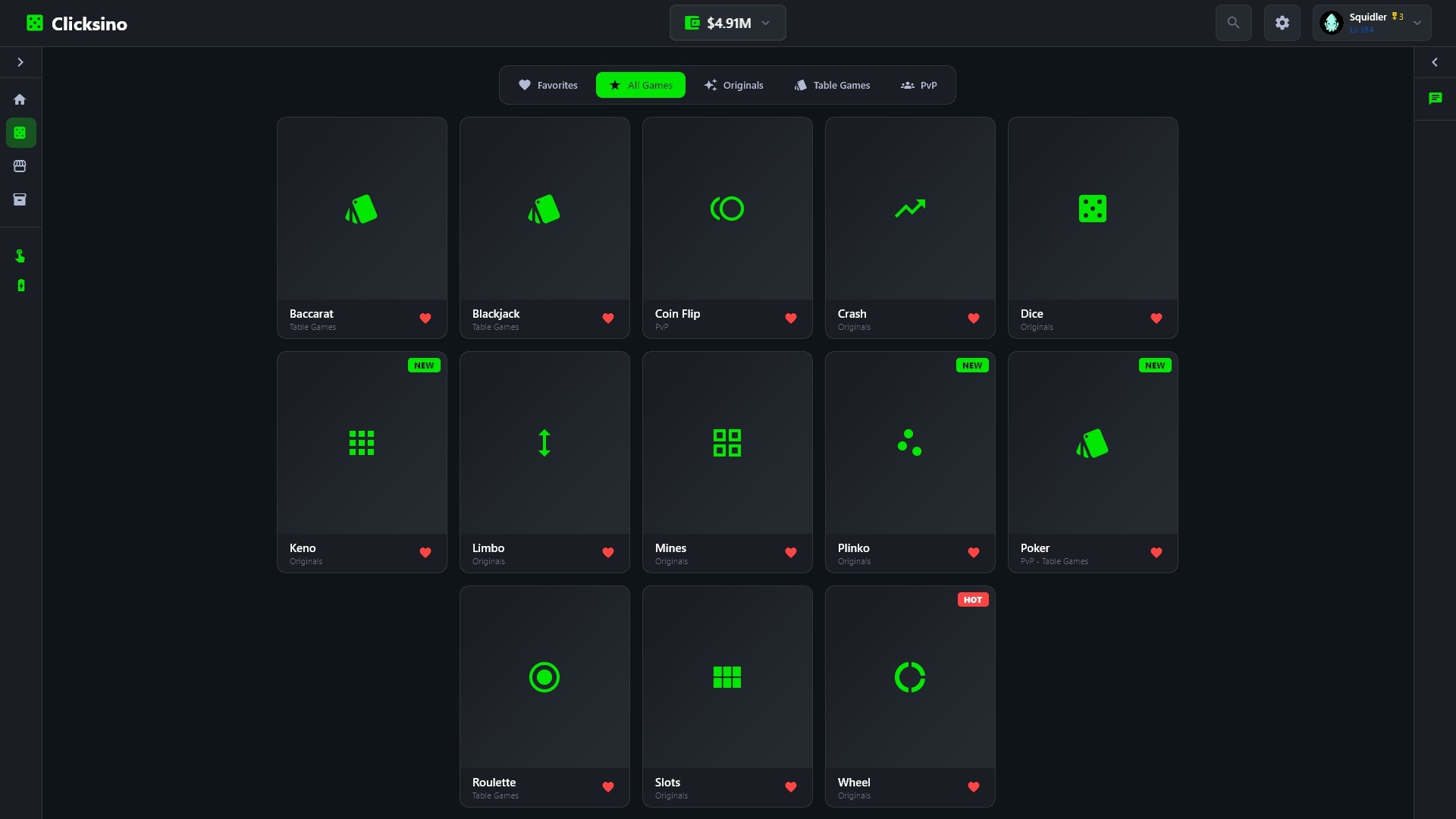Select the Table Games tab

click(x=832, y=85)
